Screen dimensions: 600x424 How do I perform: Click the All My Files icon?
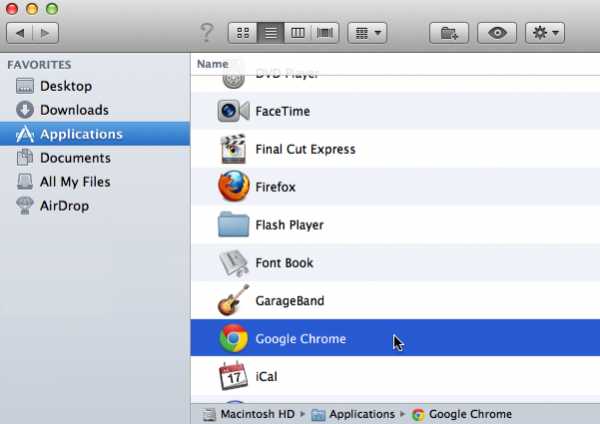click(x=25, y=182)
